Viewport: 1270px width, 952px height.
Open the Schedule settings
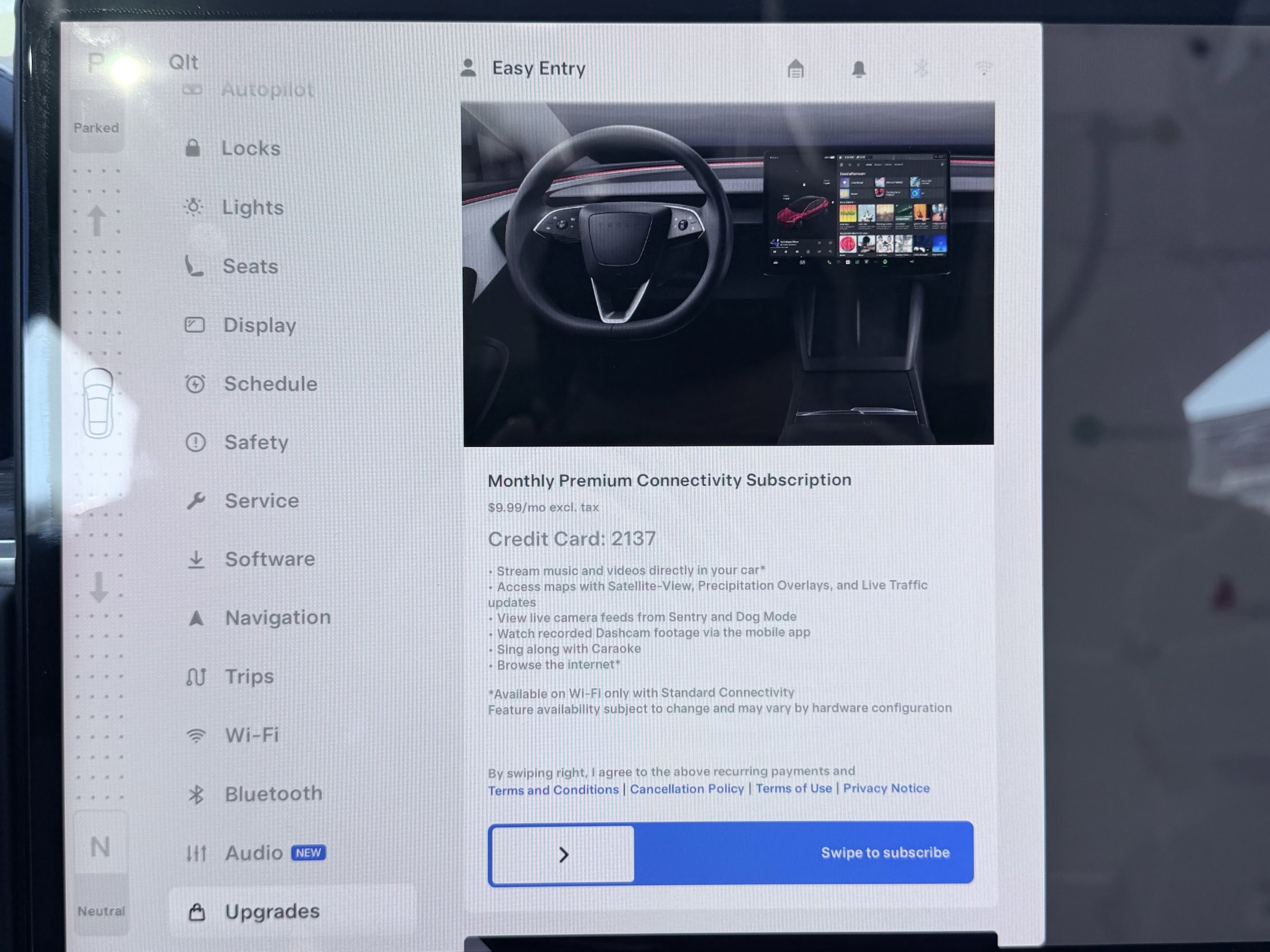[270, 384]
